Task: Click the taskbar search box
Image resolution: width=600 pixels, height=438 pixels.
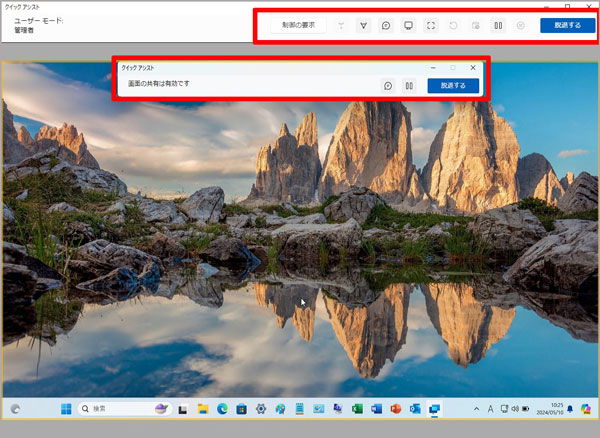Action: click(x=118, y=409)
